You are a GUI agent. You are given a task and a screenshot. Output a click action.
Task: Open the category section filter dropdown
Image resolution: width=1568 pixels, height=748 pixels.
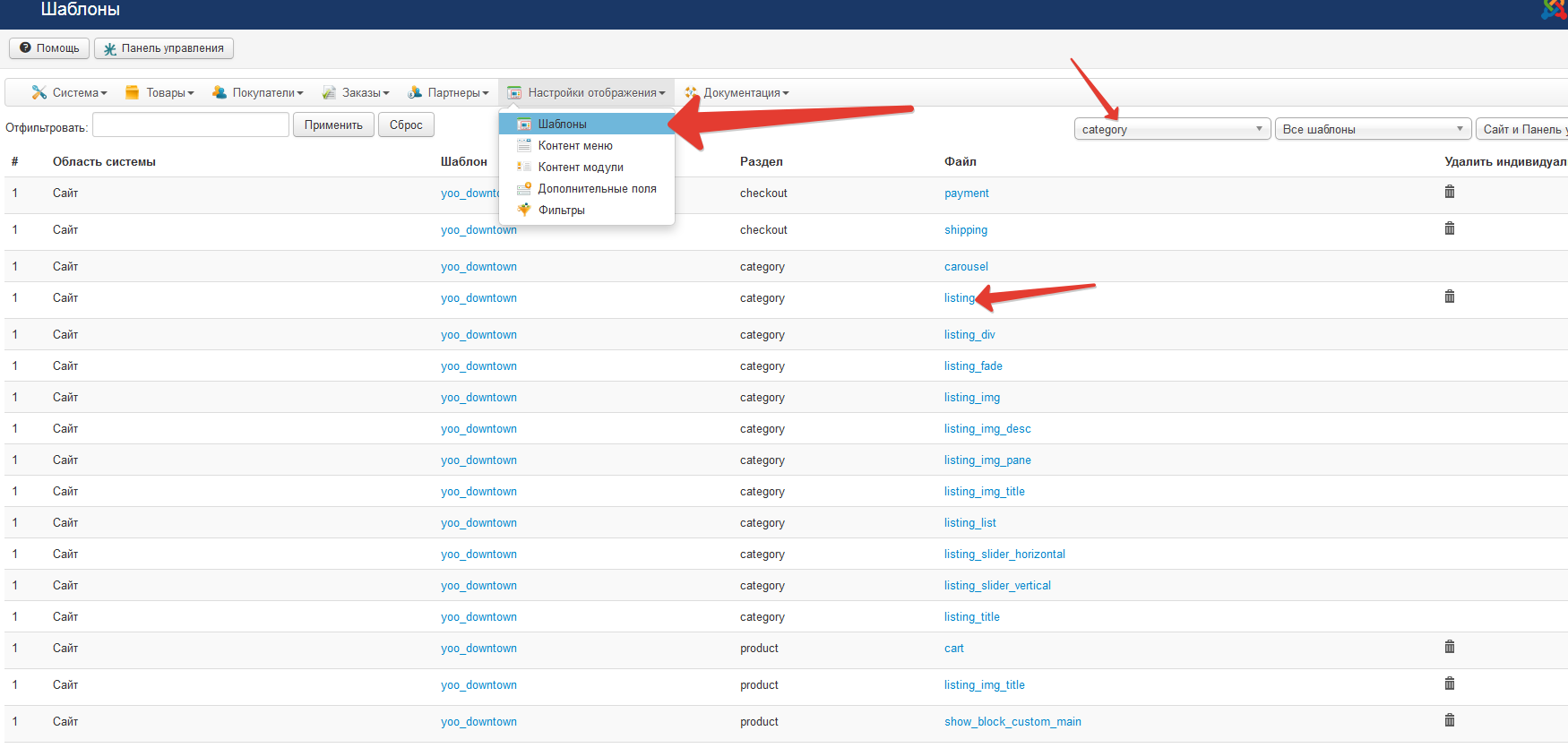(1173, 130)
